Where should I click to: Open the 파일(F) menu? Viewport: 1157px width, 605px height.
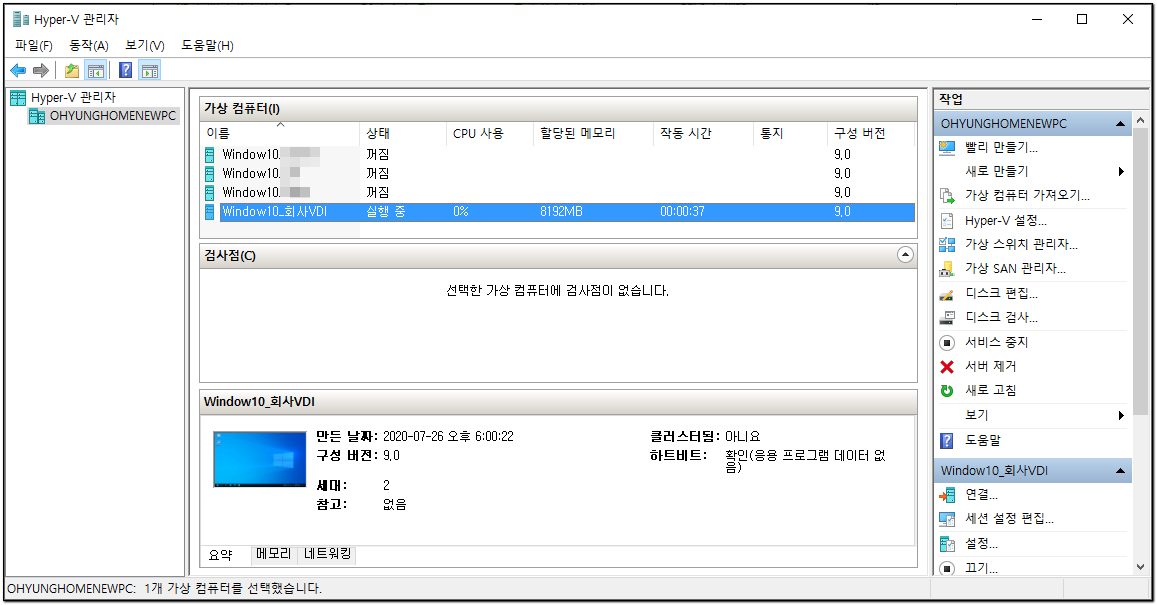pos(34,46)
